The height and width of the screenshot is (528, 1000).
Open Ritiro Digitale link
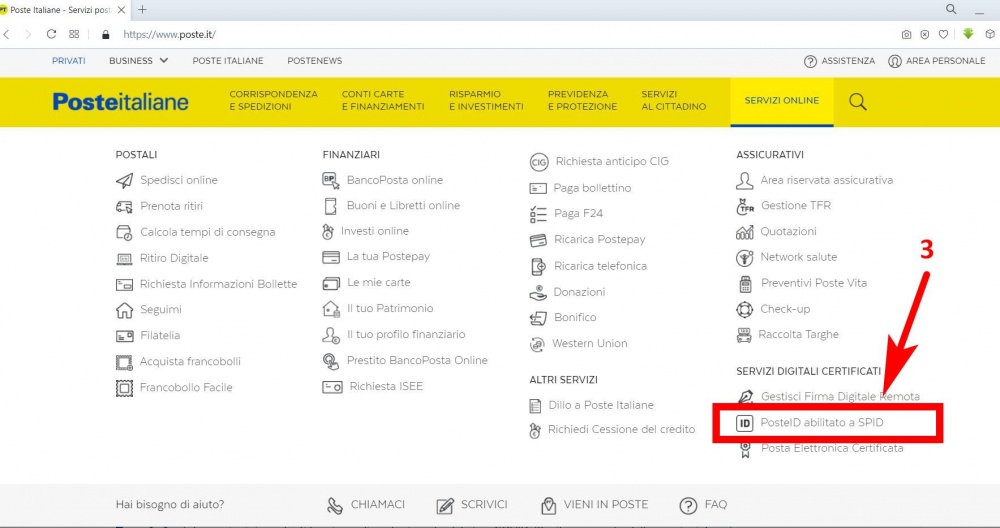174,258
